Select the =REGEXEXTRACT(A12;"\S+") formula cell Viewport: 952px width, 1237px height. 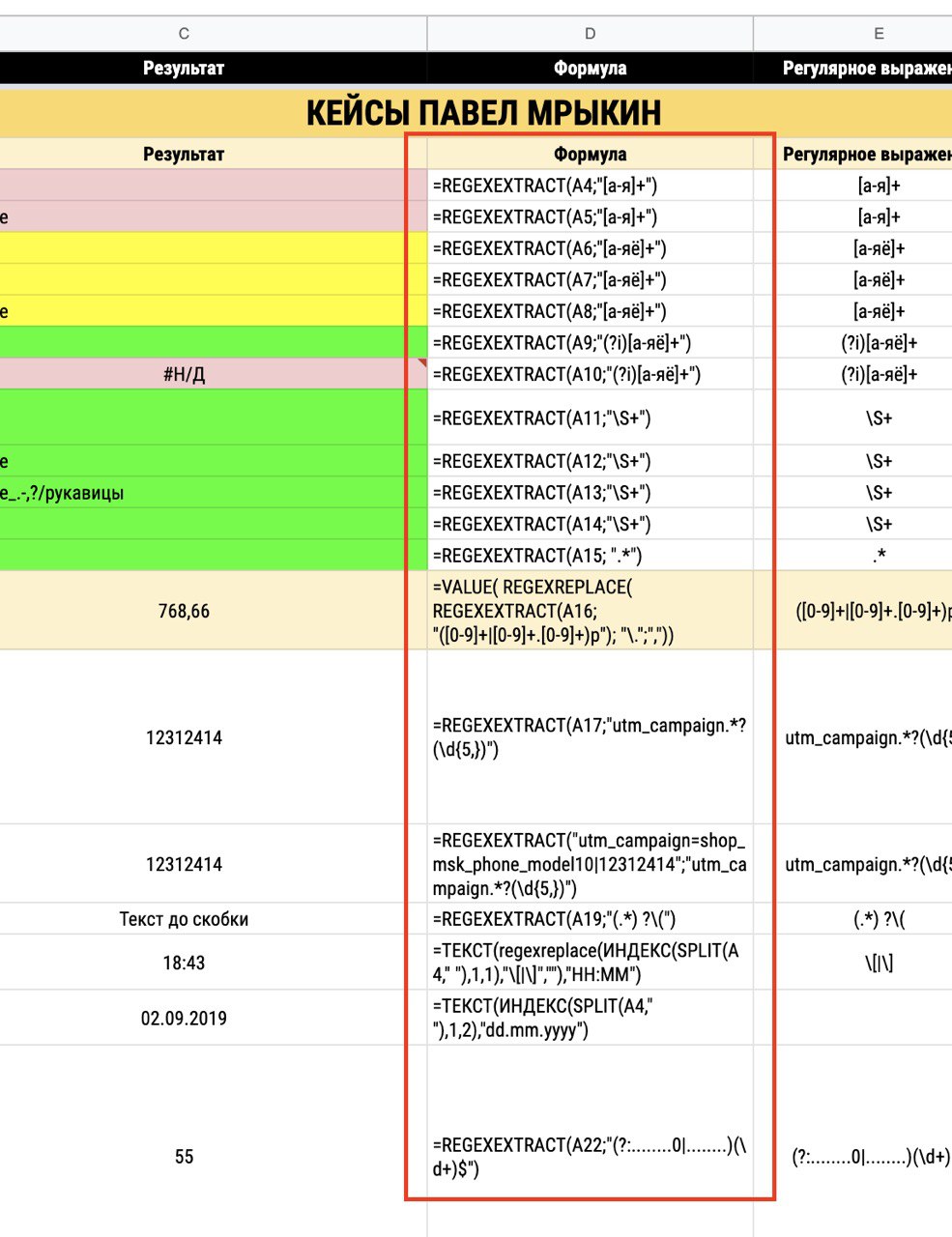[590, 461]
